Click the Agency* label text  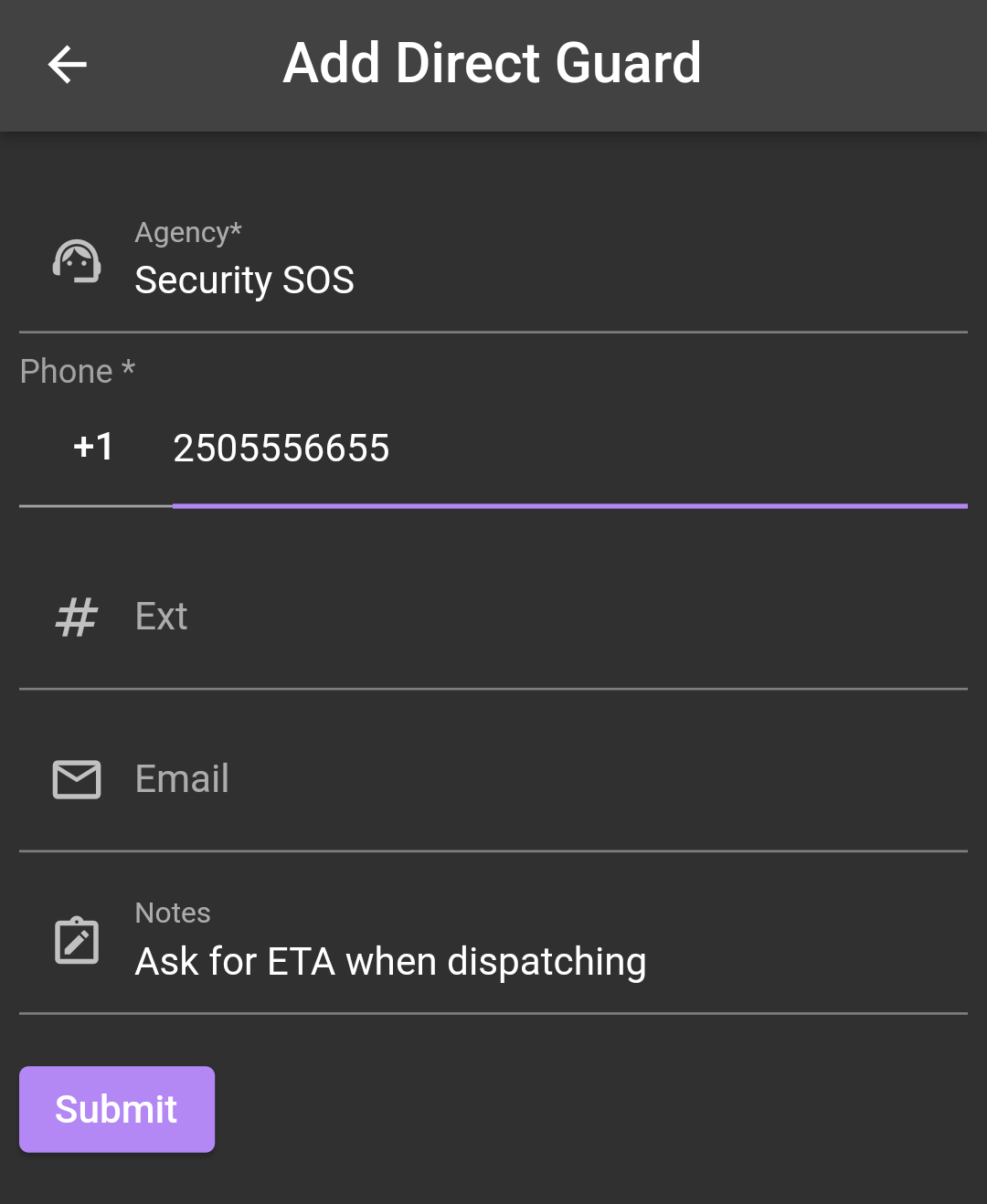pyautogui.click(x=188, y=233)
